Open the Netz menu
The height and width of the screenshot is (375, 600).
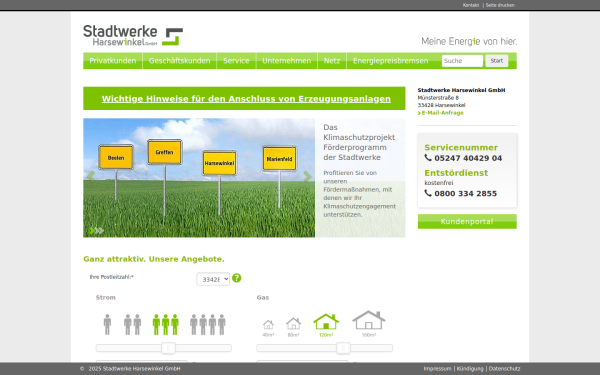[x=332, y=61]
